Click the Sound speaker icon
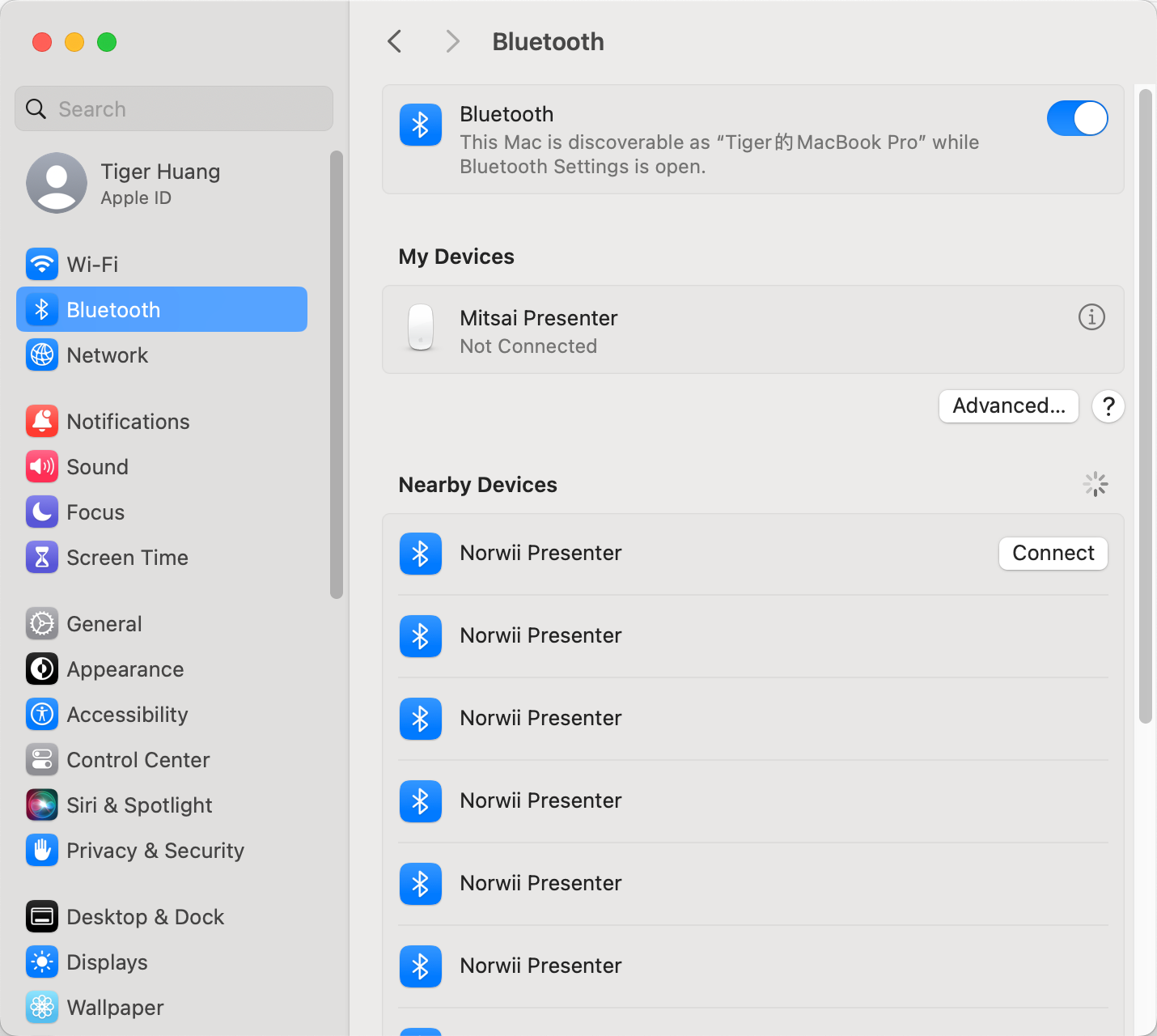 (x=42, y=466)
